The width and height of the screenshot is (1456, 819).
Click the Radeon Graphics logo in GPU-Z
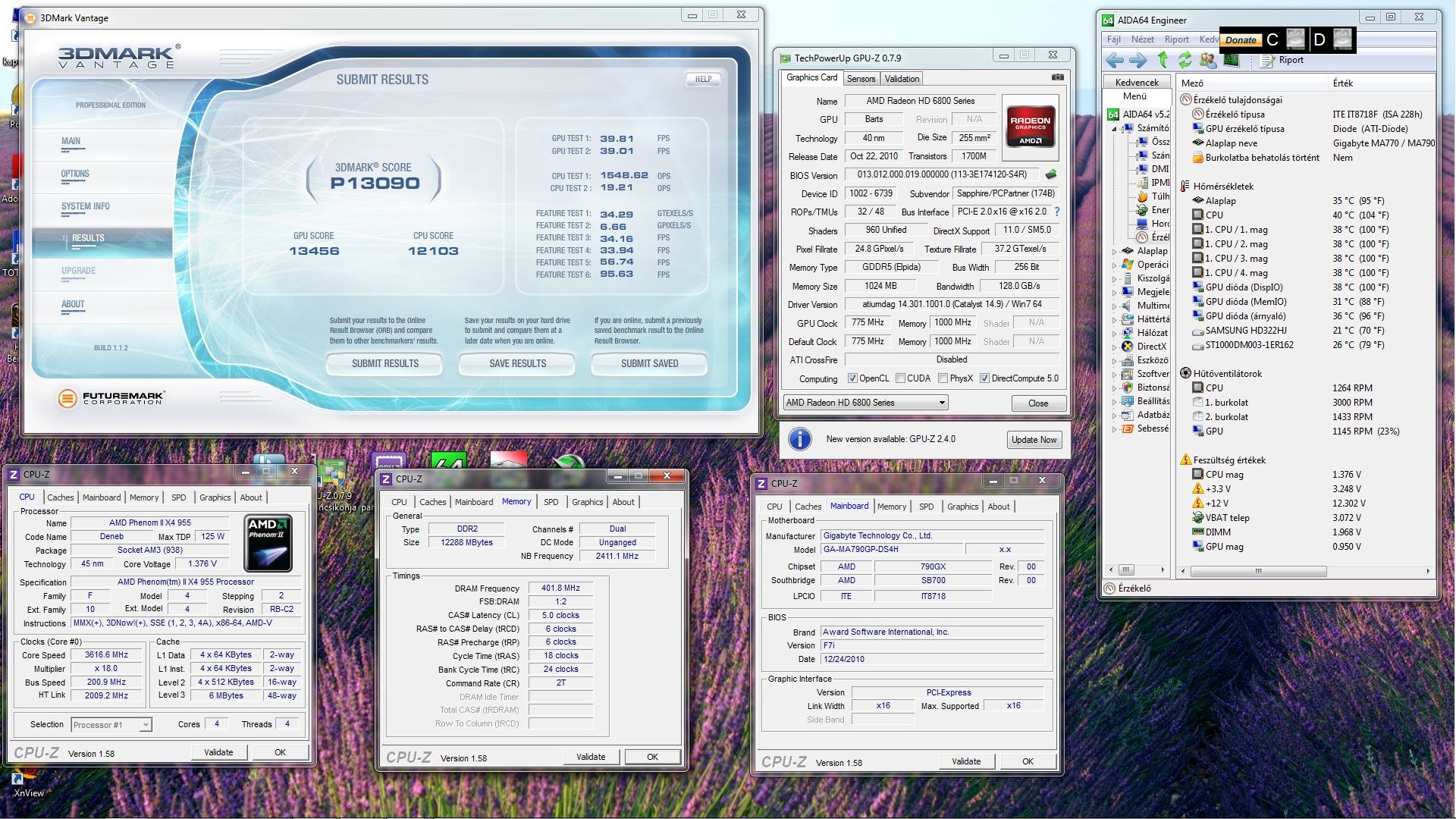pyautogui.click(x=1030, y=127)
